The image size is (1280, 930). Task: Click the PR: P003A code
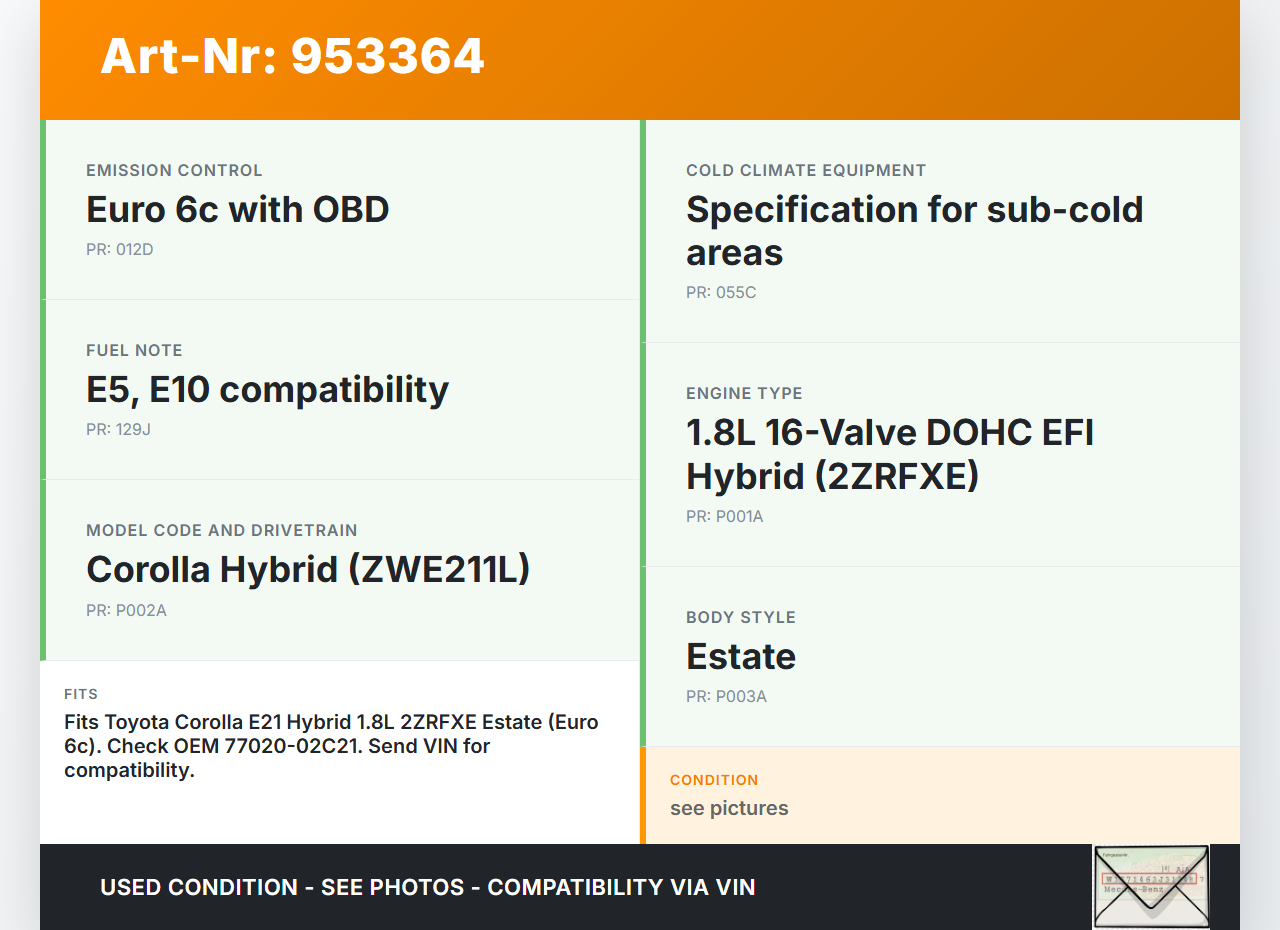coord(726,696)
